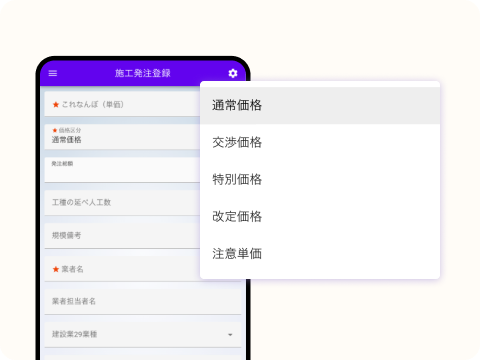
Task: Select 改定価格 entry
Action: click(320, 216)
